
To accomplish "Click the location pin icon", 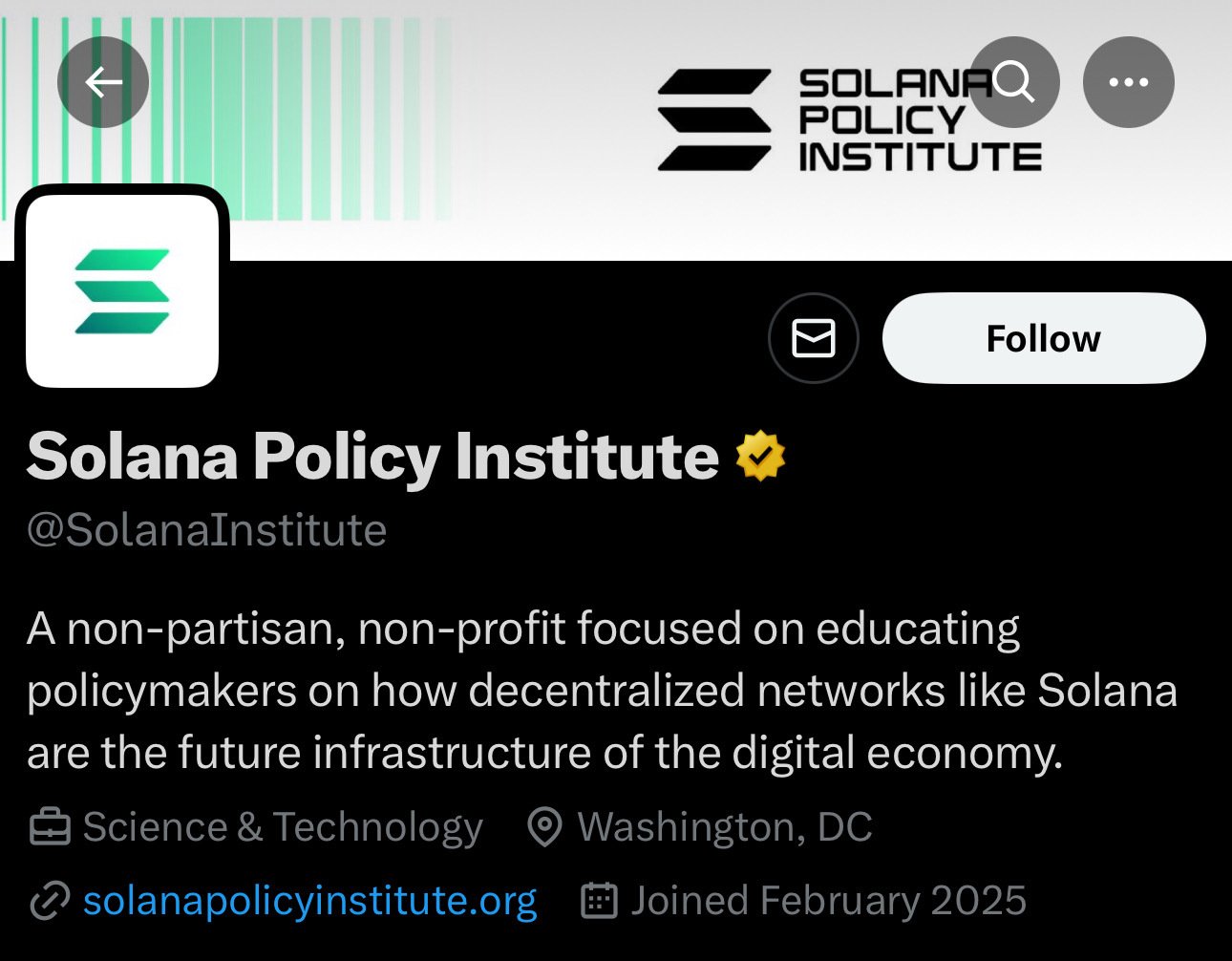I will (544, 827).
